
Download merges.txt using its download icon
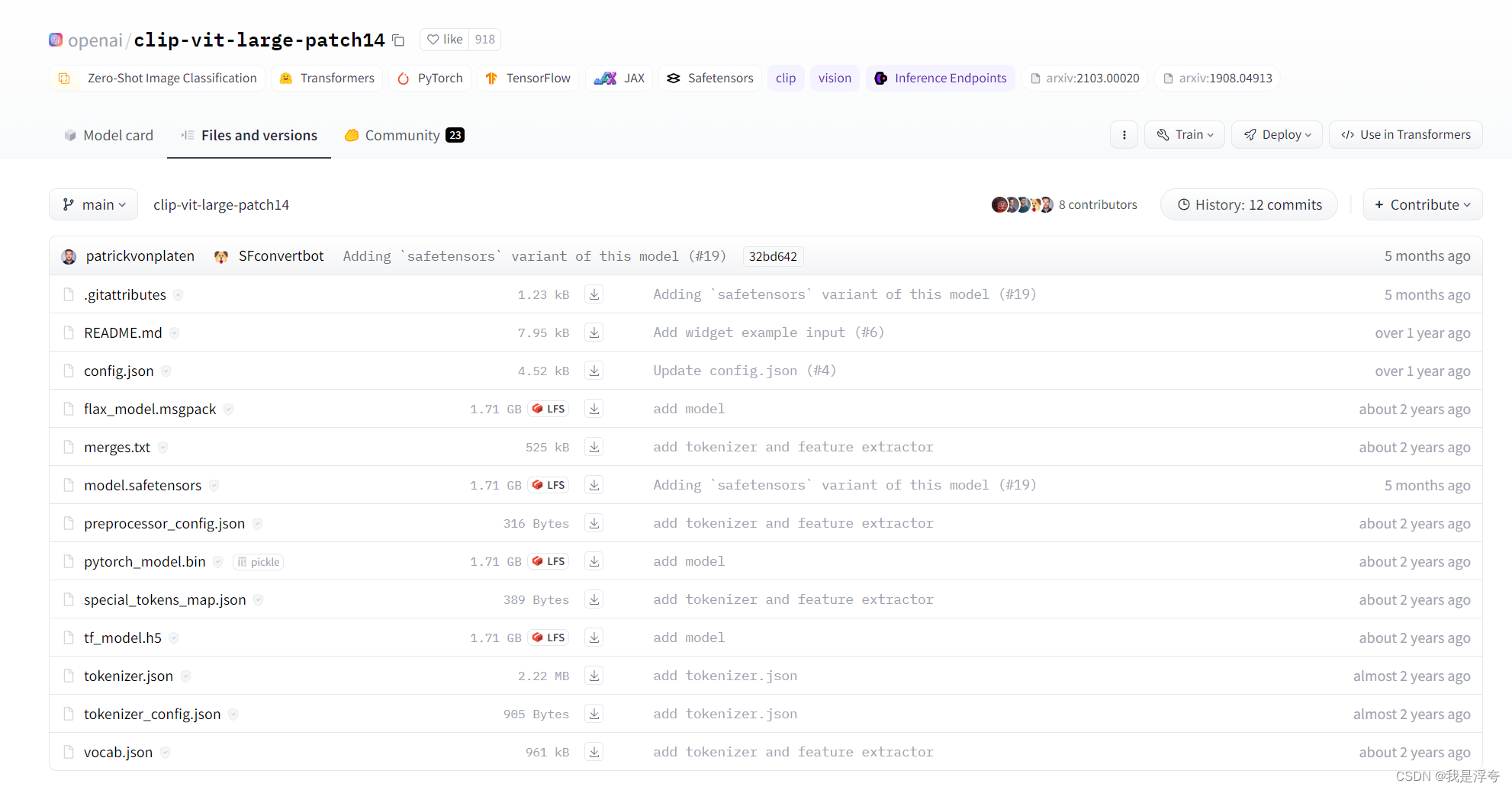pos(594,447)
